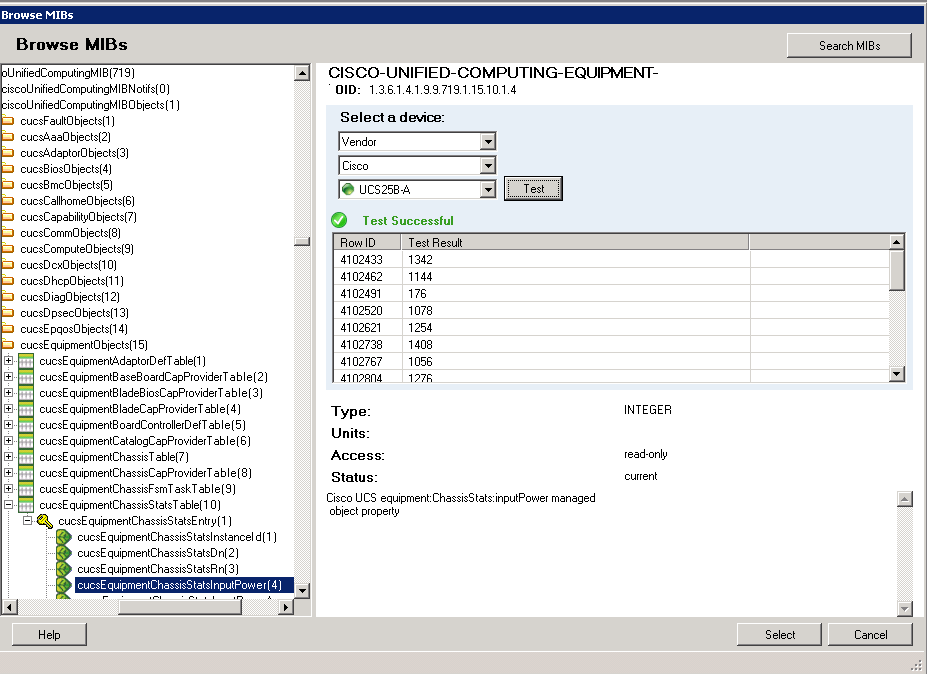Expand cucsEquipmentBoardControllerDefTable(5) node
The height and width of the screenshot is (674, 927).
[8, 424]
